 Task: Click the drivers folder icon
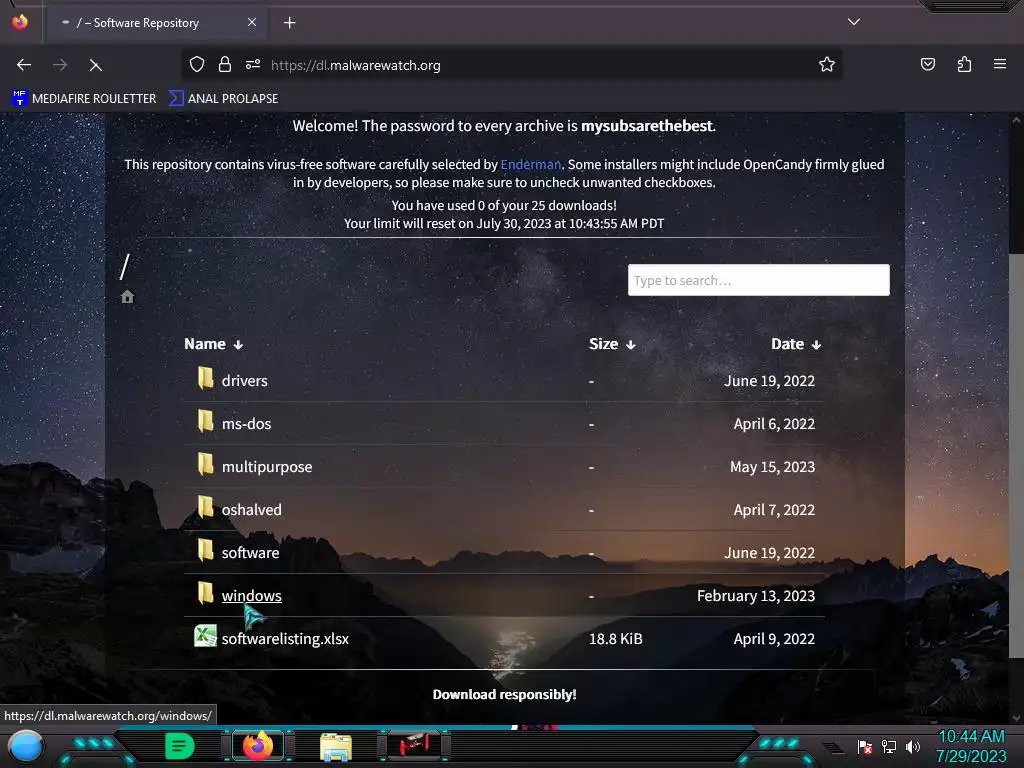205,378
